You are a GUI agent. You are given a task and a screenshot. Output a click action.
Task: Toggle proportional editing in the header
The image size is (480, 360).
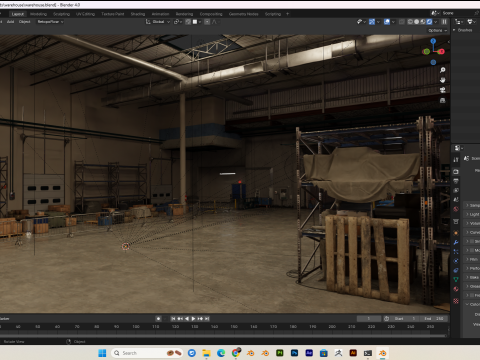207,22
